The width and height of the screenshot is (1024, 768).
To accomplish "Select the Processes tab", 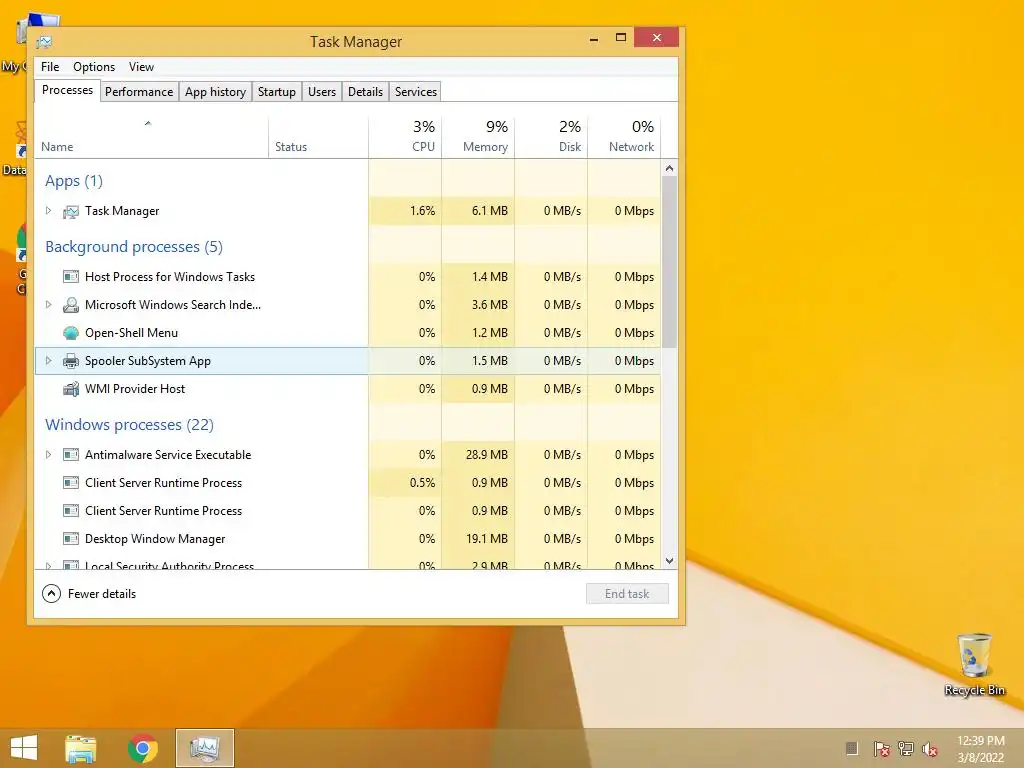I will click(x=67, y=90).
